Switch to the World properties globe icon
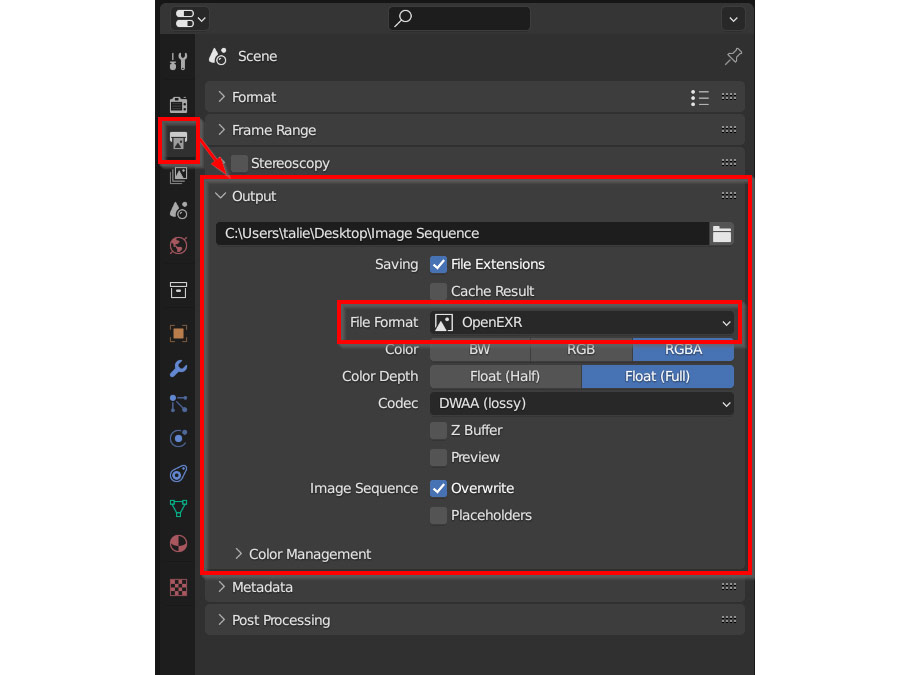The width and height of the screenshot is (910, 675). tap(178, 245)
